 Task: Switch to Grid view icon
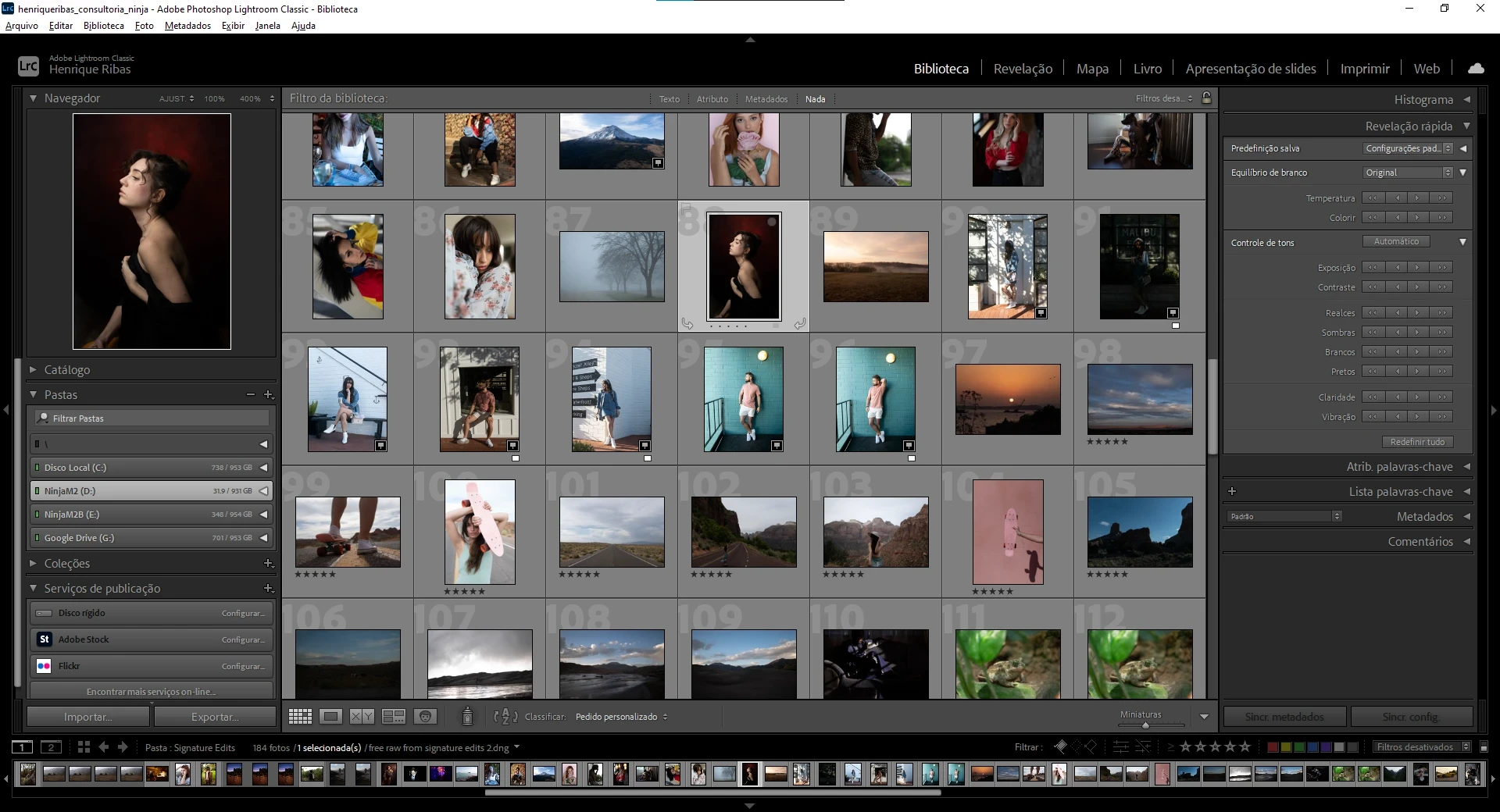click(x=300, y=717)
